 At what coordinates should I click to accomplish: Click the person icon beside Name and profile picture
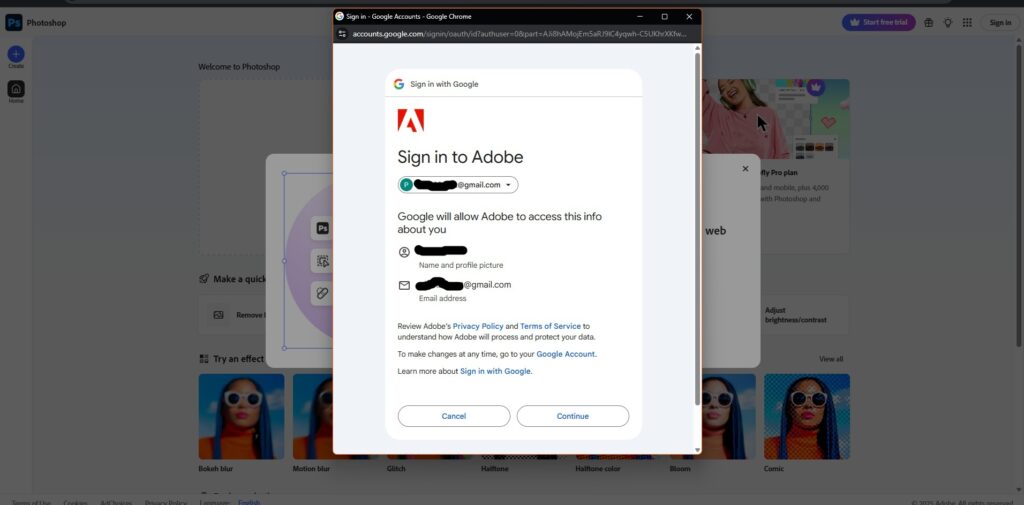tap(404, 252)
